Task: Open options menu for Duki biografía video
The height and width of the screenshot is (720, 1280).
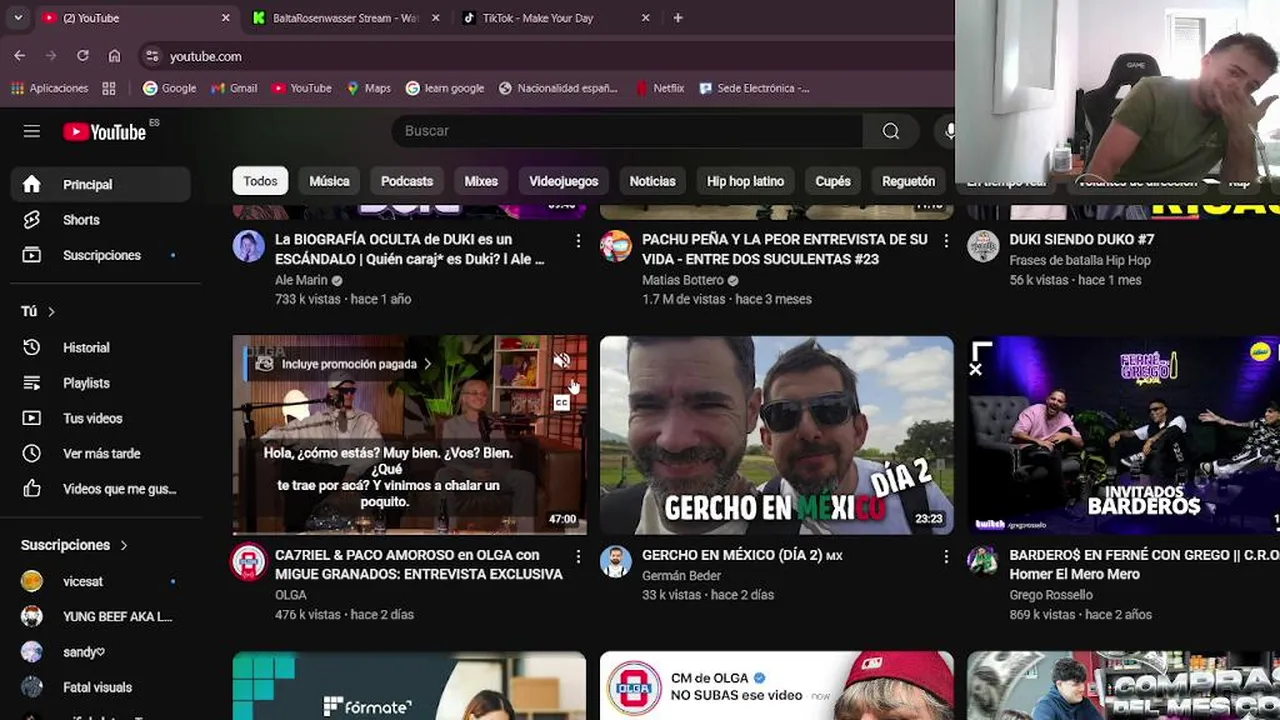Action: (578, 241)
